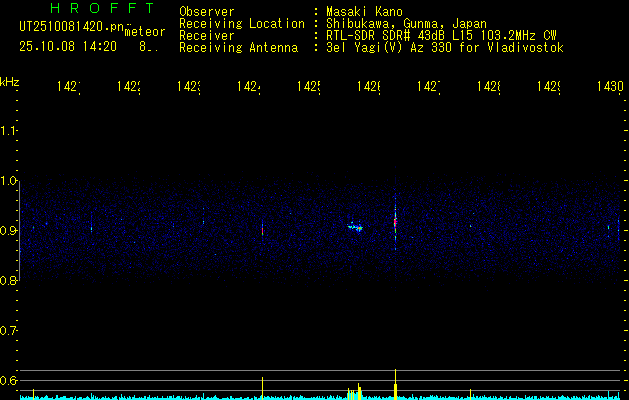The image size is (629, 400).
Task: Click the kHz axis unit label
Action: coord(10,82)
